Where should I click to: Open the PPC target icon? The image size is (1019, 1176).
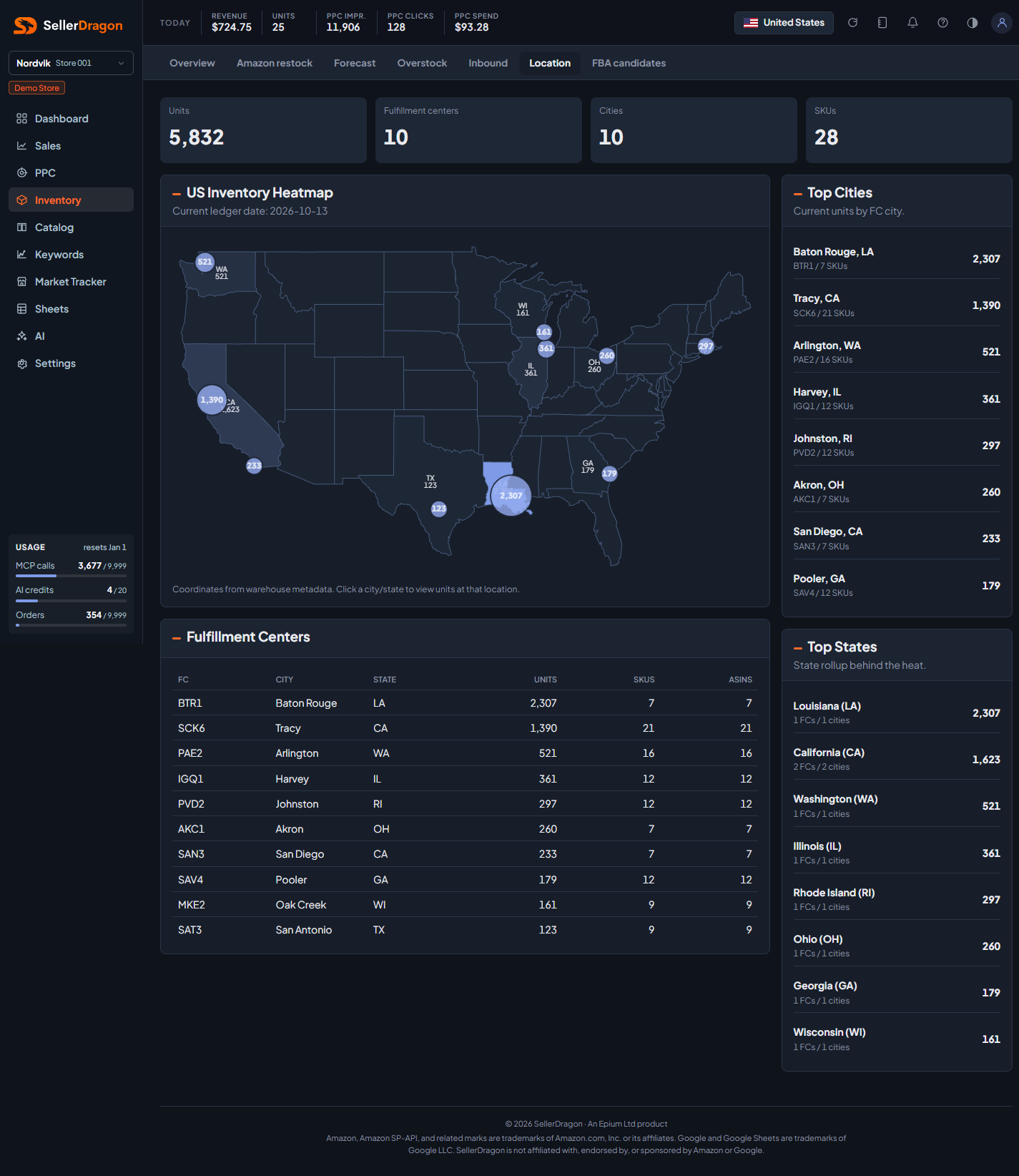point(22,173)
